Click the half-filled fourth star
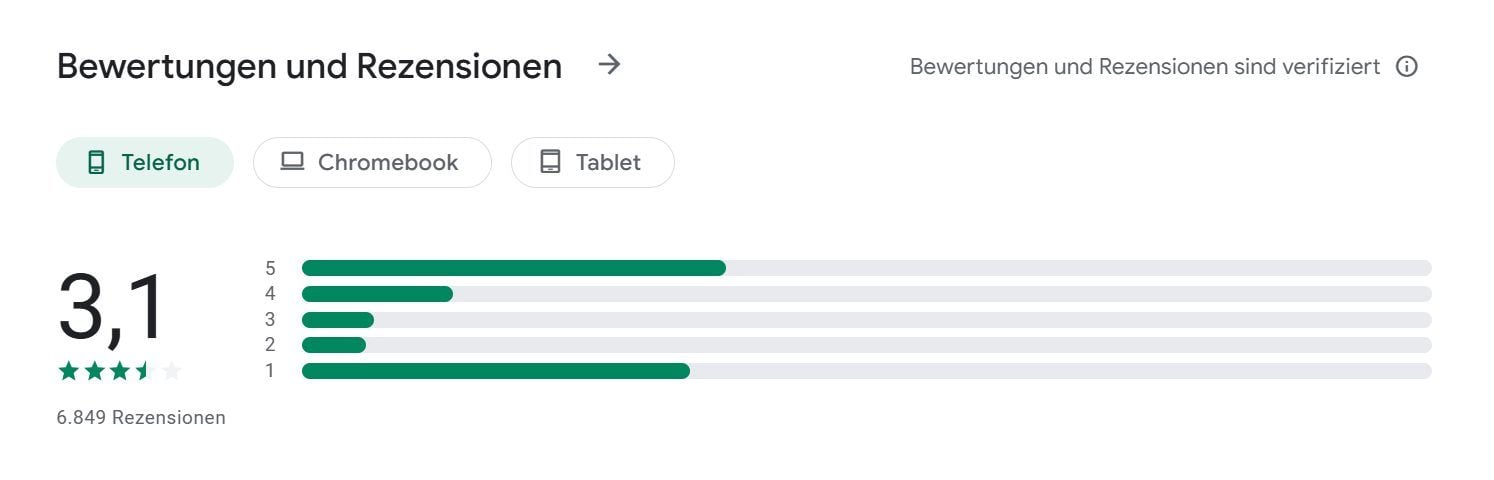This screenshot has width=1494, height=480. (x=145, y=371)
